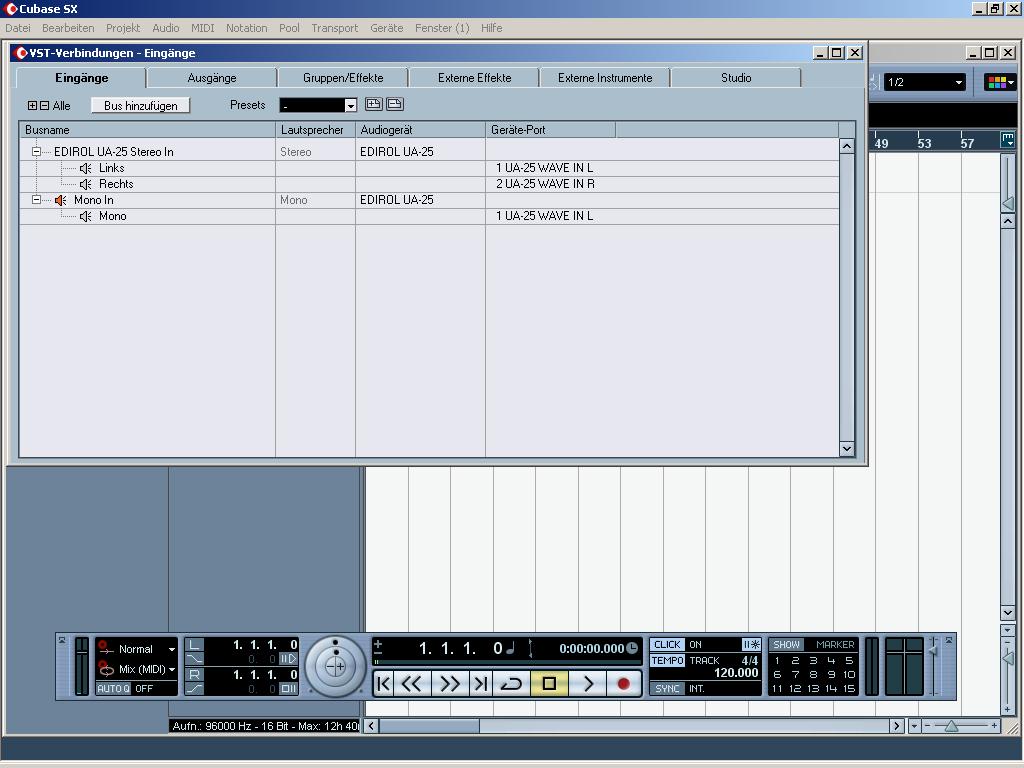The height and width of the screenshot is (768, 1024).
Task: Toggle the precount icon next to CLICK
Action: tap(751, 645)
